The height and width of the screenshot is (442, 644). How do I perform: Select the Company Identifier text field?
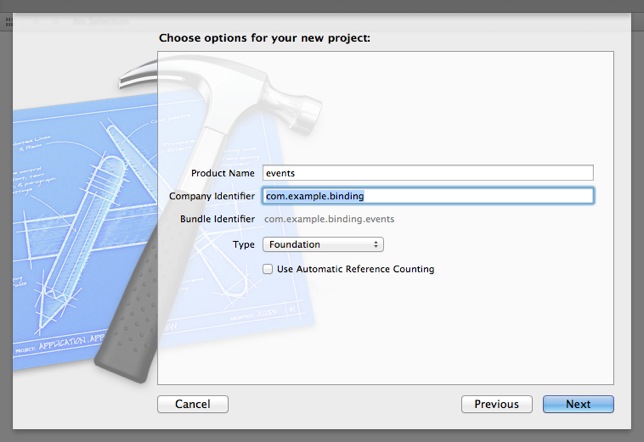428,196
